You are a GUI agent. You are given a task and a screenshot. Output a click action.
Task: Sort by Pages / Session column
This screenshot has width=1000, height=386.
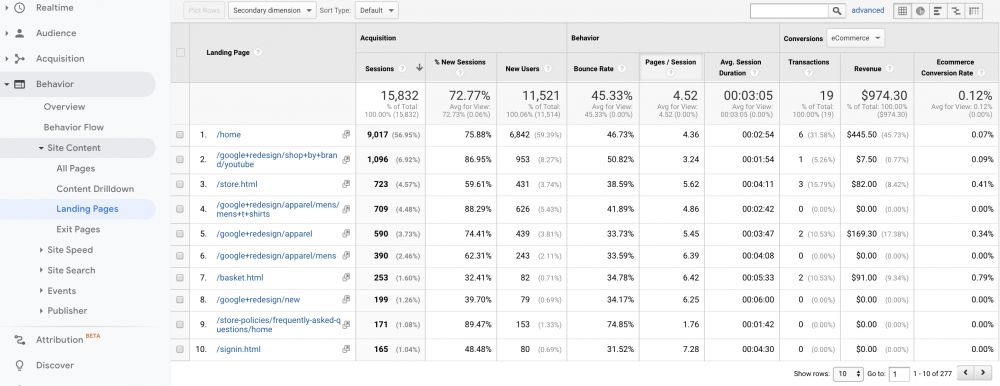click(x=670, y=63)
